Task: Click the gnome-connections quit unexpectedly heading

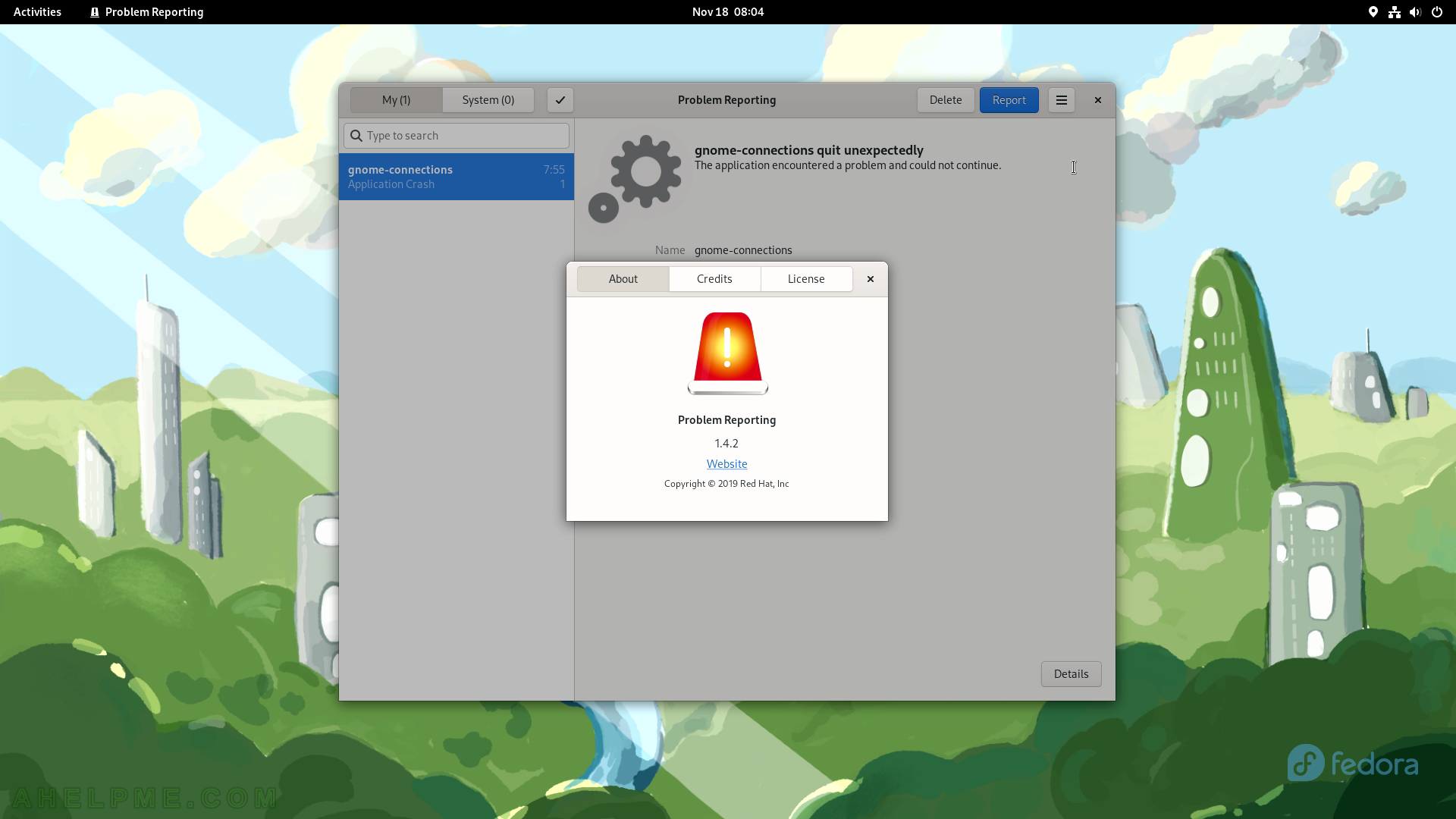Action: pos(808,150)
